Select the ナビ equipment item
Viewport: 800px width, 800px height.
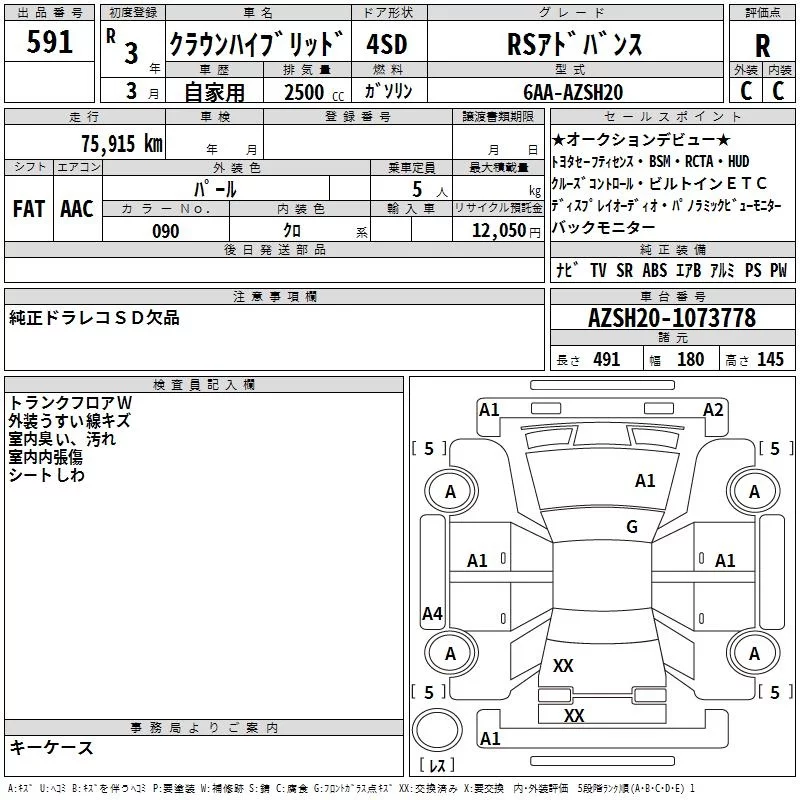pyautogui.click(x=565, y=271)
